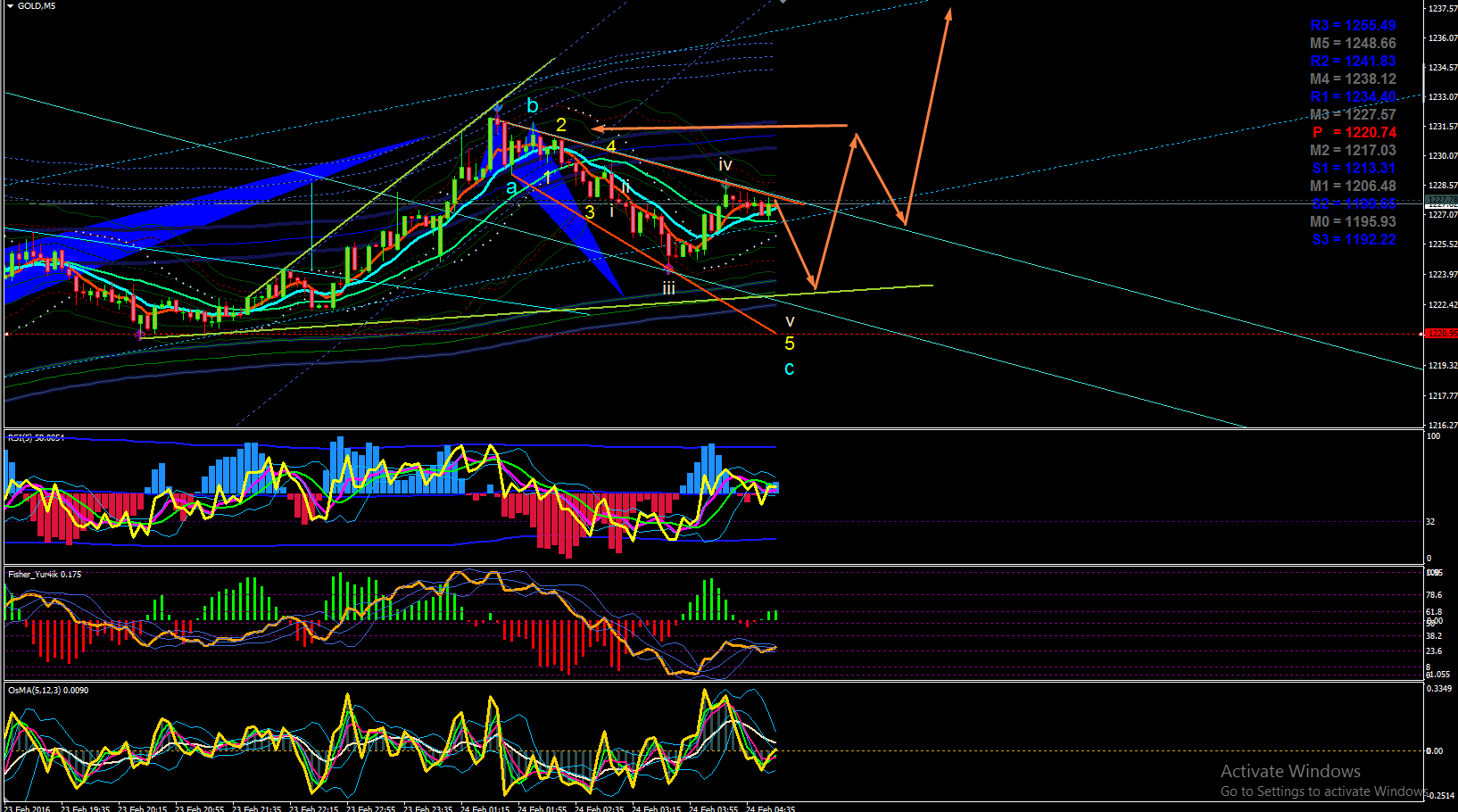Viewport: 1458px width, 812px height.
Task: Select the R1 = 1234.40 pivot label
Action: click(x=1353, y=97)
